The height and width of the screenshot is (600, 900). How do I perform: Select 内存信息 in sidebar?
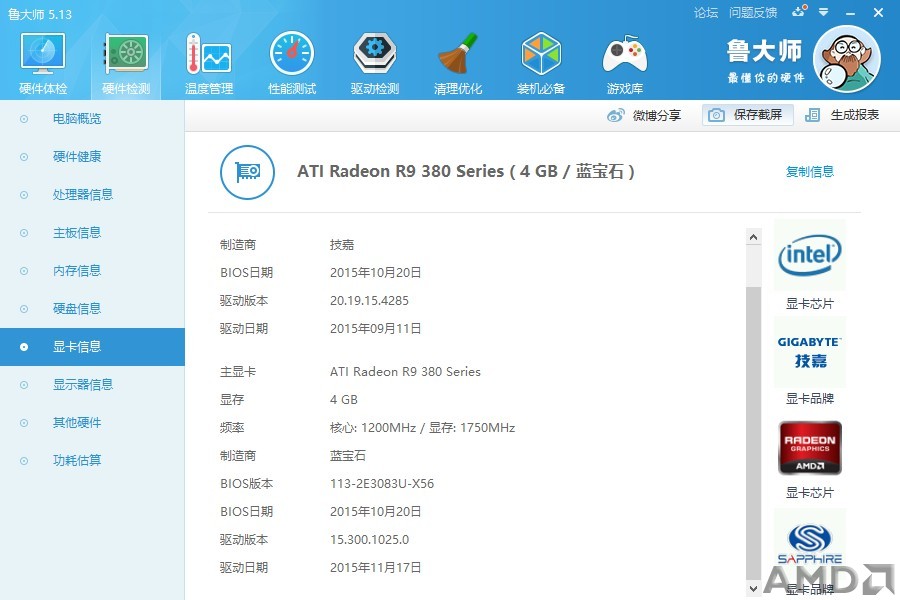pyautogui.click(x=92, y=270)
